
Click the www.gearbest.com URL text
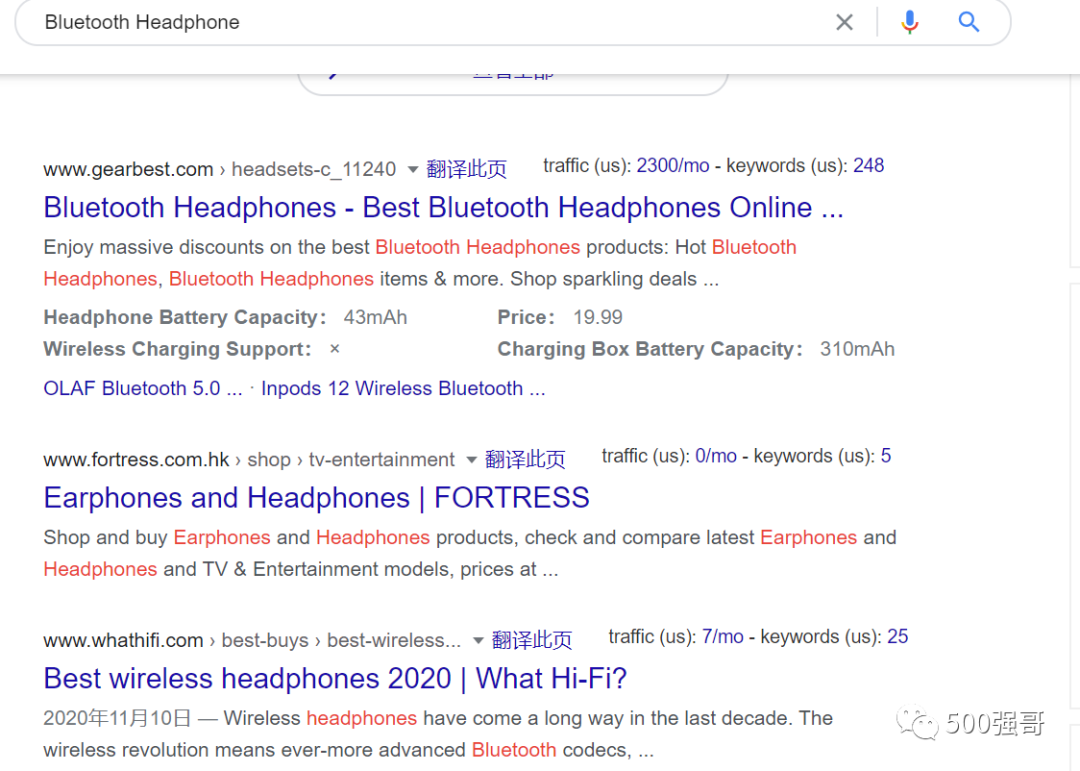tap(128, 169)
